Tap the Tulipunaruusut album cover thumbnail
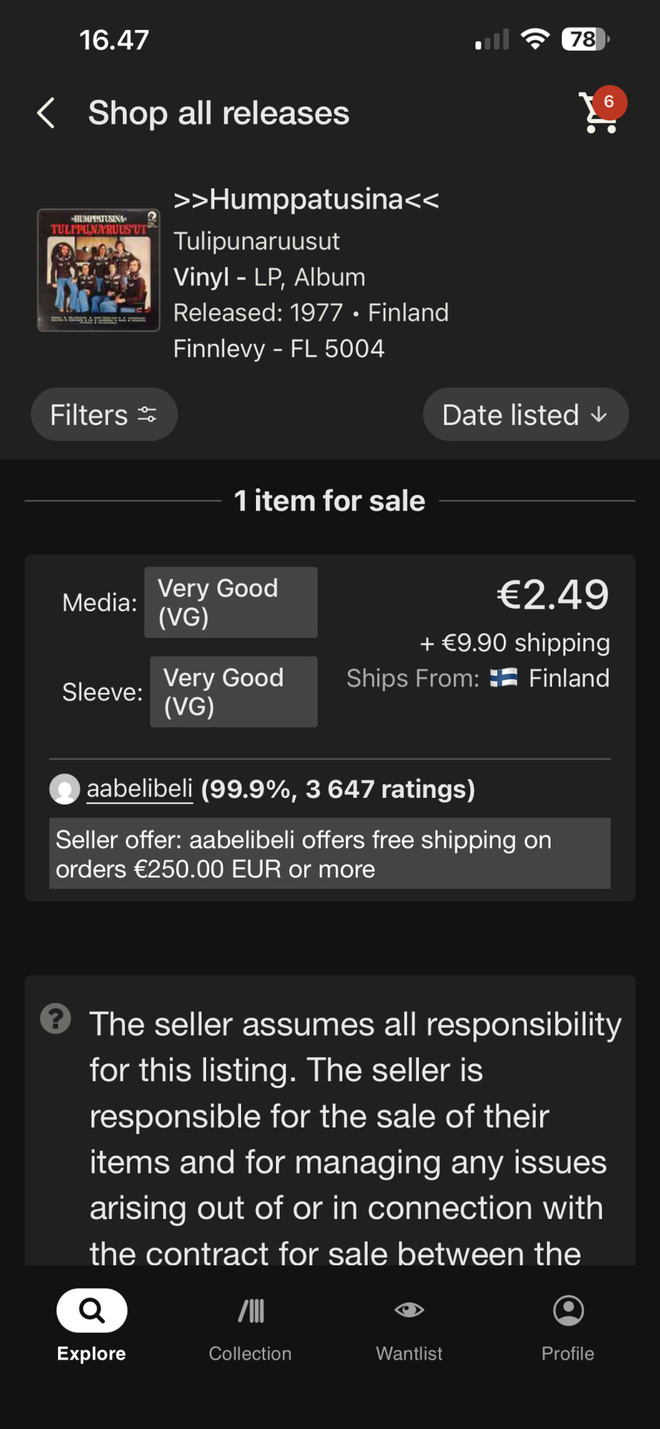660x1429 pixels. click(x=98, y=270)
